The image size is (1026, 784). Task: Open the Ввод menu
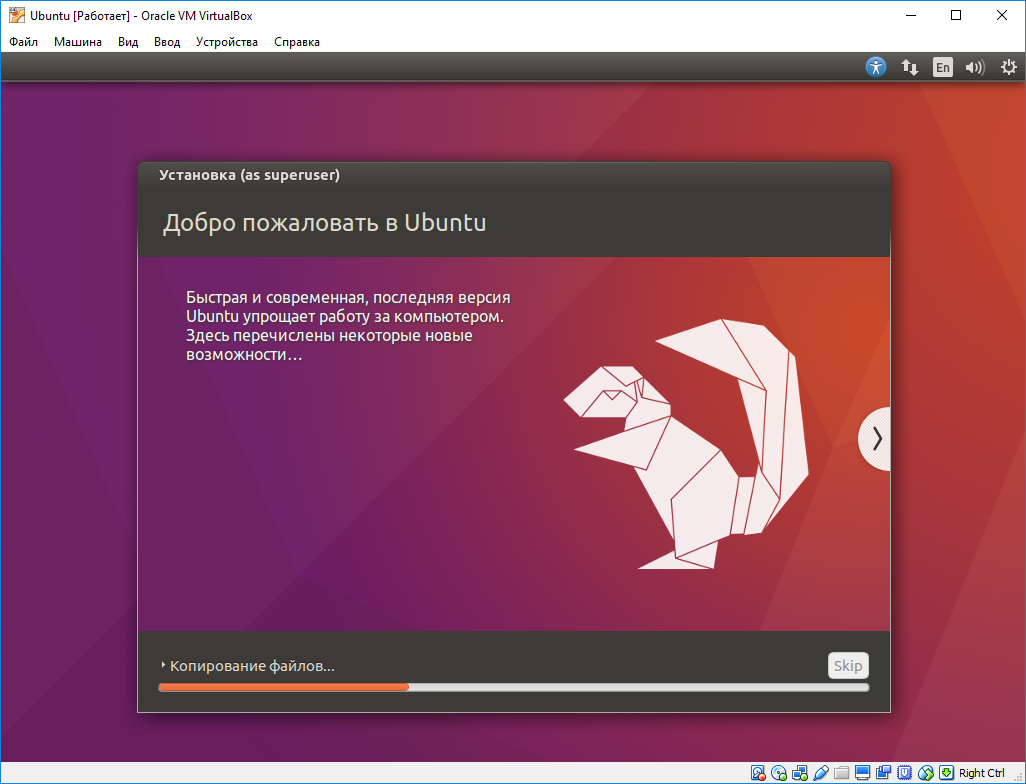pos(167,42)
